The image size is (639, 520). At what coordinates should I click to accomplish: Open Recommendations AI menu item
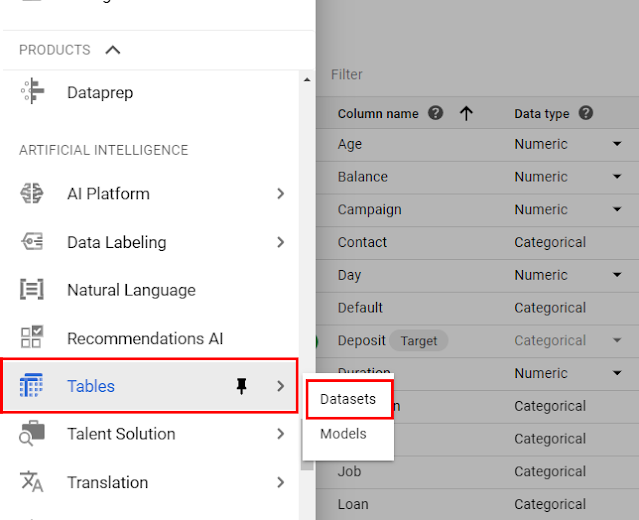click(151, 338)
